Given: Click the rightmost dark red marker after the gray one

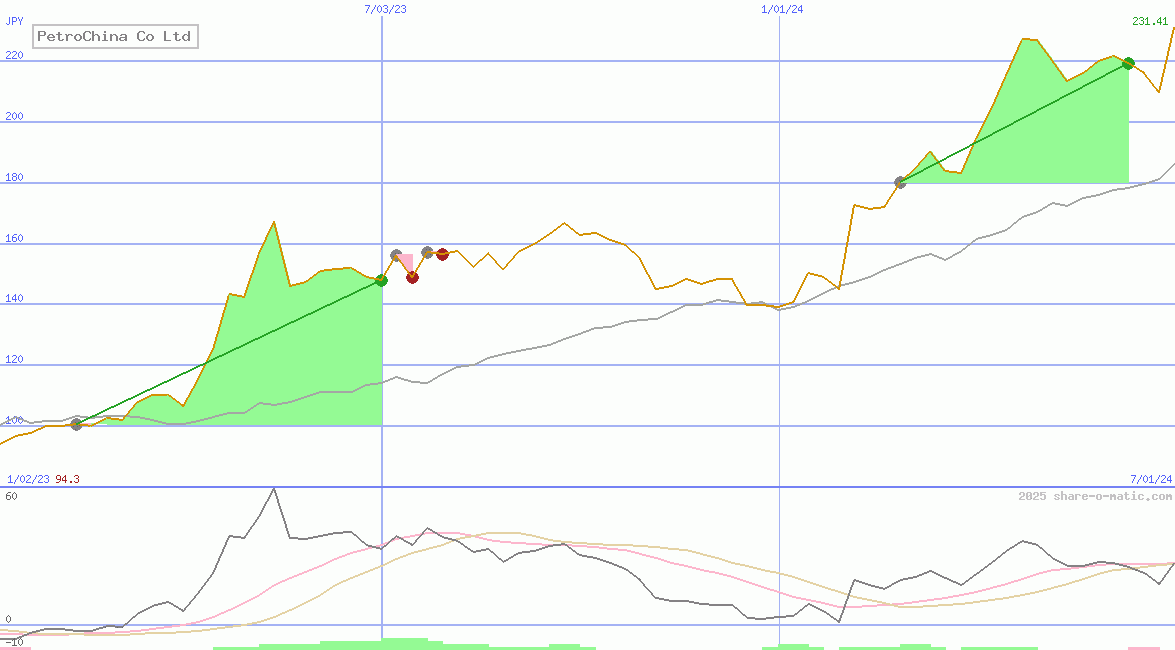Looking at the screenshot, I should (x=442, y=254).
